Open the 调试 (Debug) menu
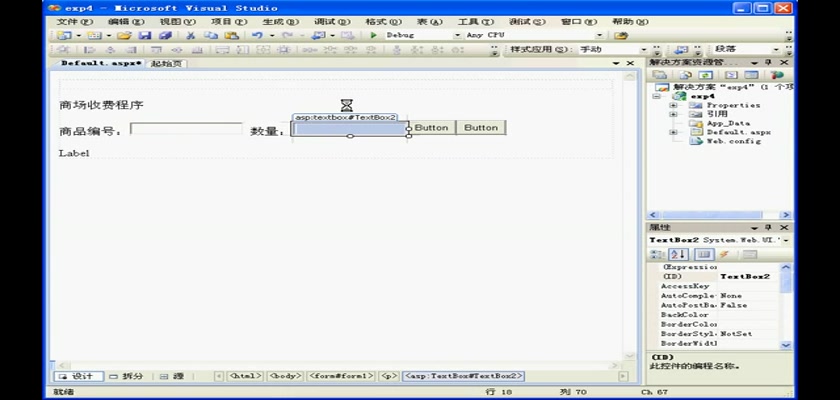840x400 pixels. (x=326, y=21)
